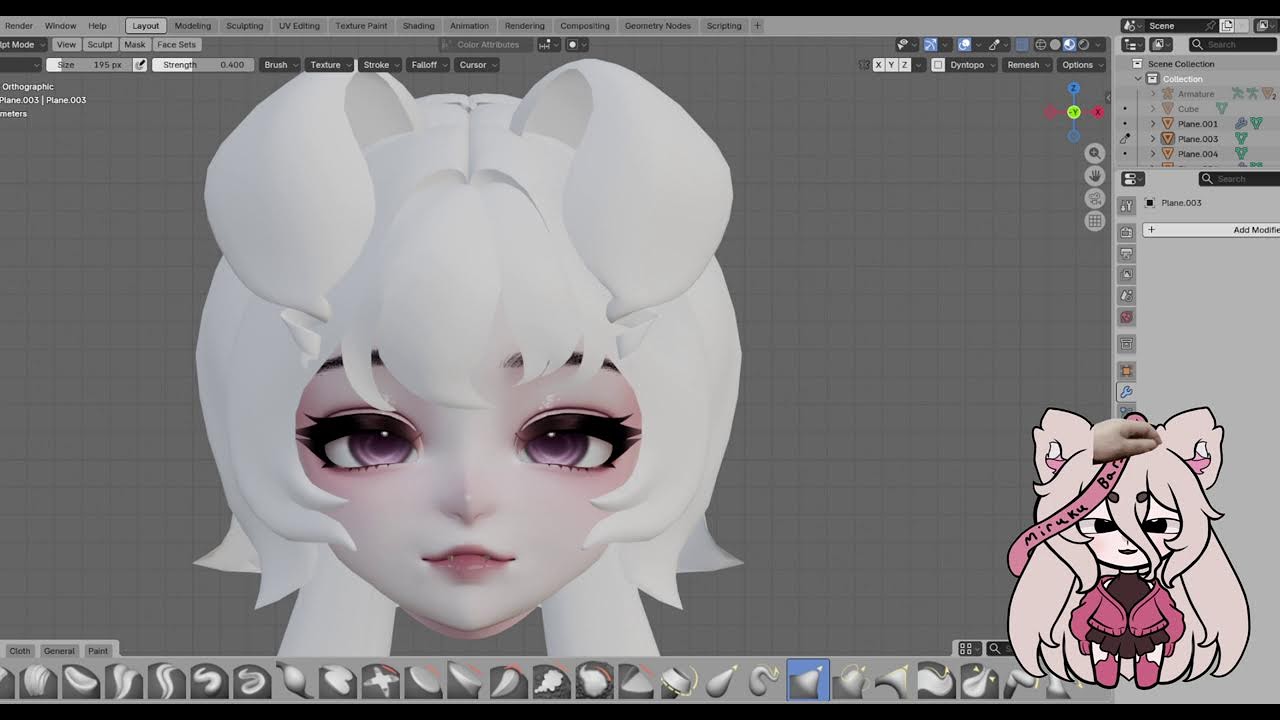Screen dimensions: 1280x720
Task: Open the Modifiers wrench tab
Action: coord(1127,392)
